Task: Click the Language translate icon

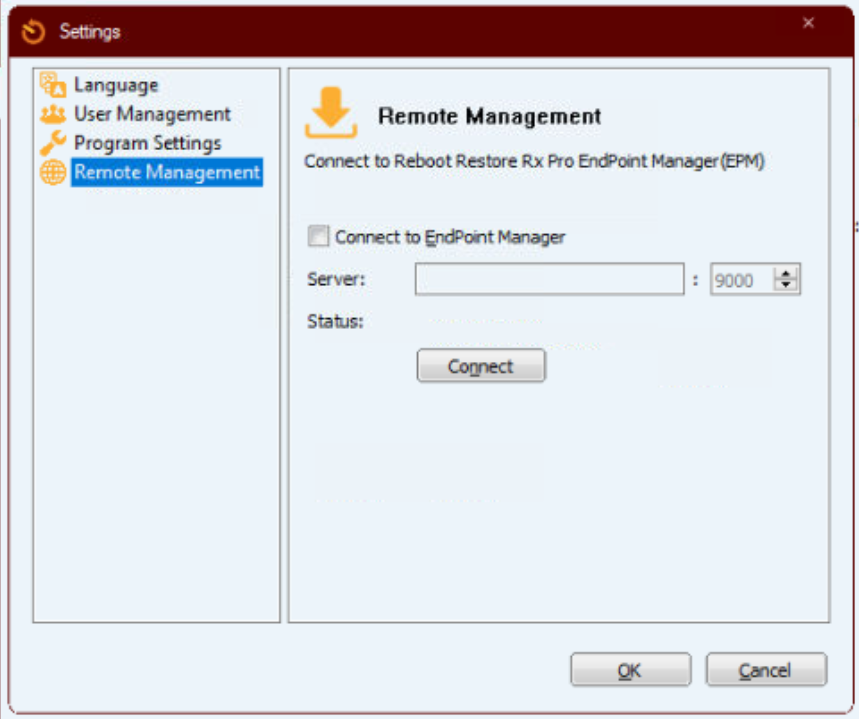Action: 53,84
